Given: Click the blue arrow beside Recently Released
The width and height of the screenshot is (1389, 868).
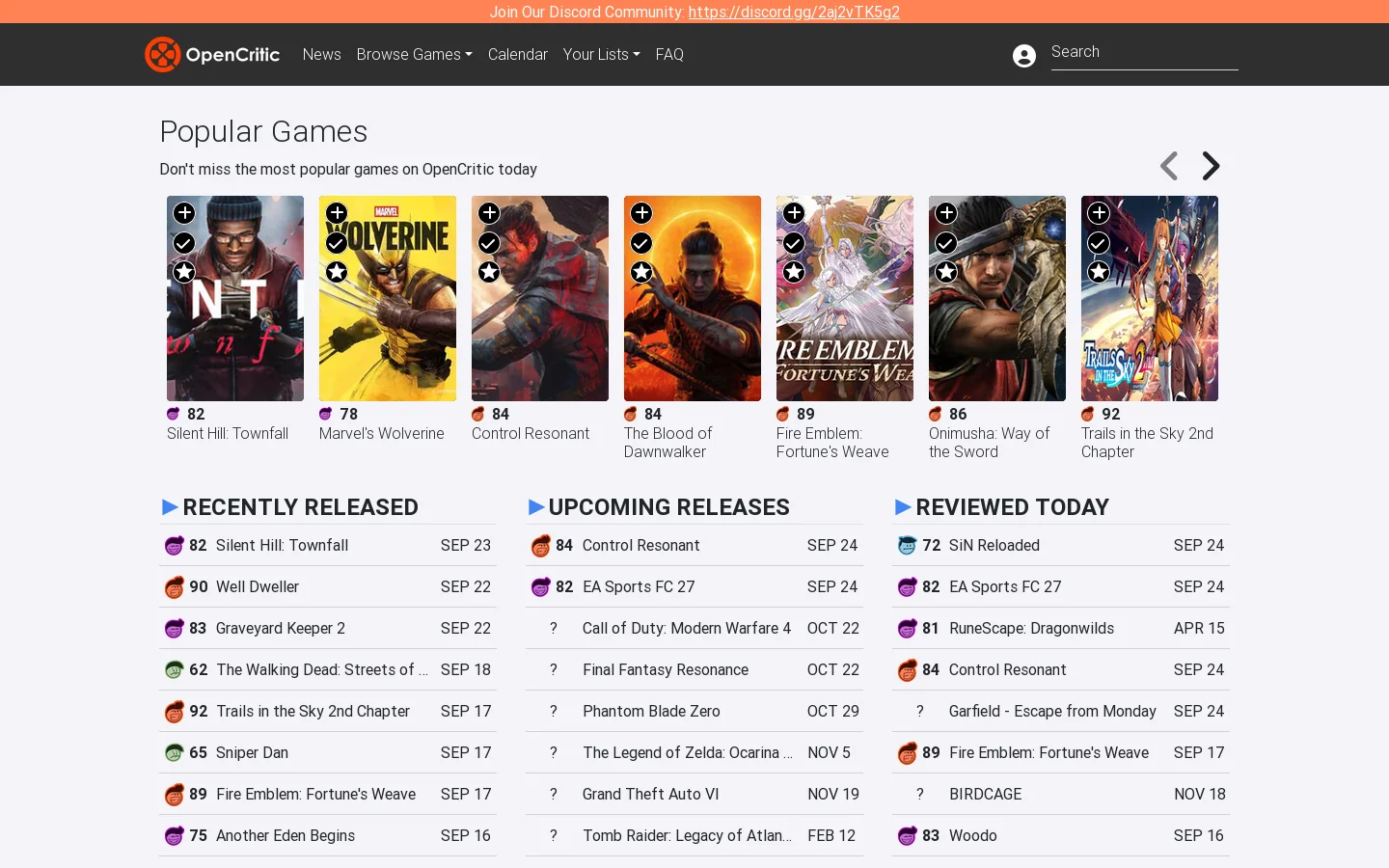Looking at the screenshot, I should pos(171,507).
